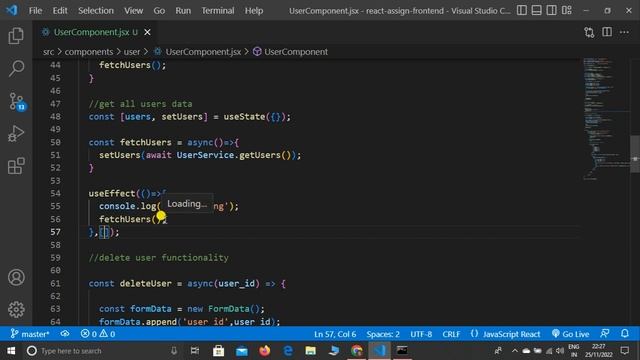Expand the UserComponent.jsx breadcrumb
The width and height of the screenshot is (640, 360).
(198, 52)
